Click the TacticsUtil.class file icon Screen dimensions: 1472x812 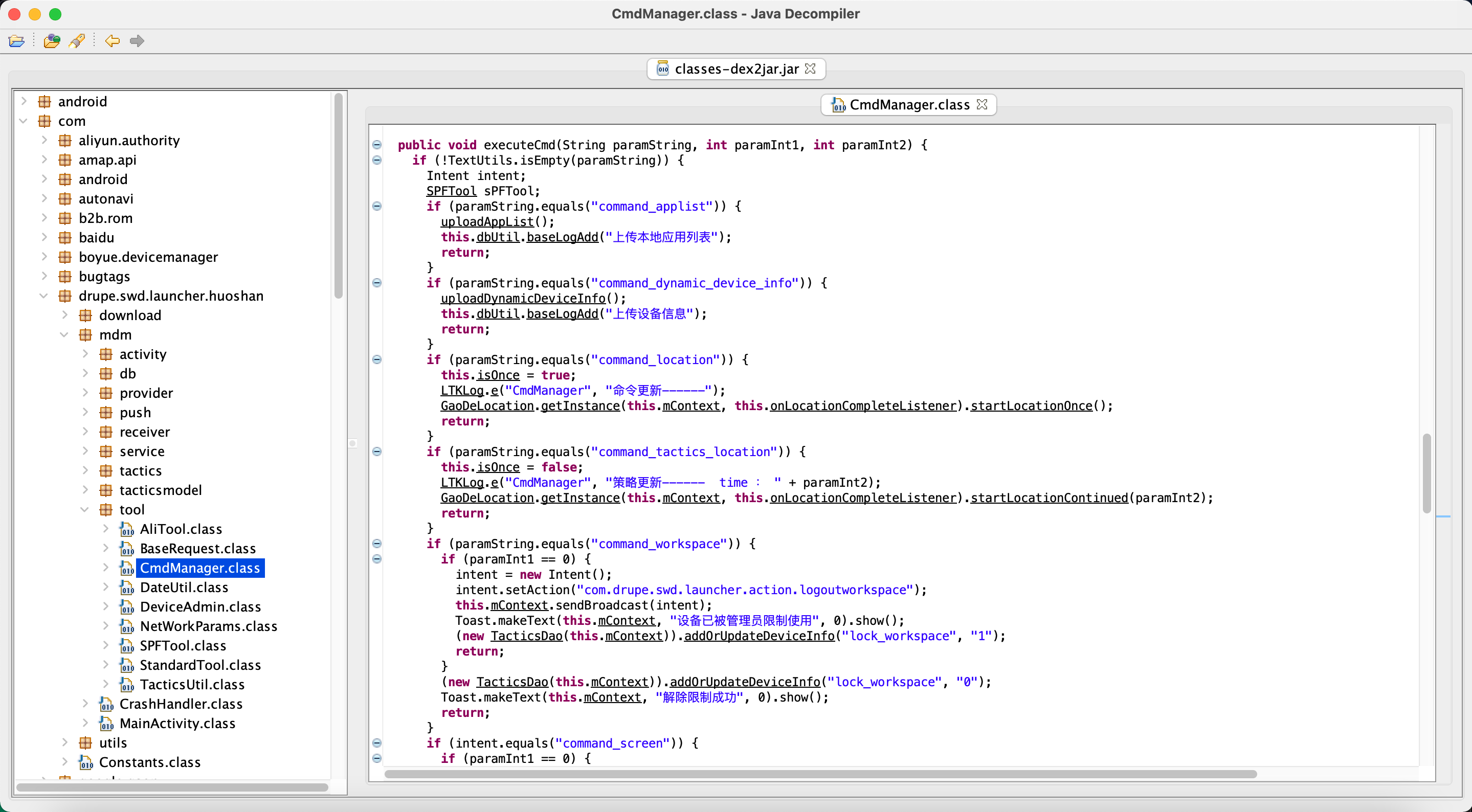click(127, 685)
